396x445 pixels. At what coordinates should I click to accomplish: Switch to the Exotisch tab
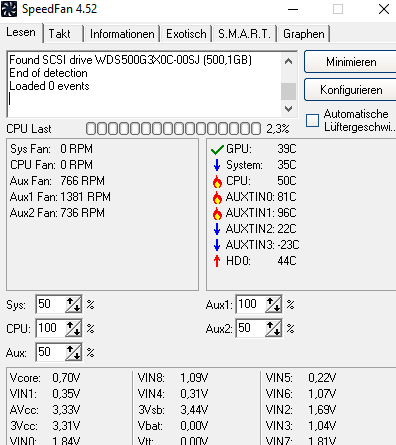[186, 34]
